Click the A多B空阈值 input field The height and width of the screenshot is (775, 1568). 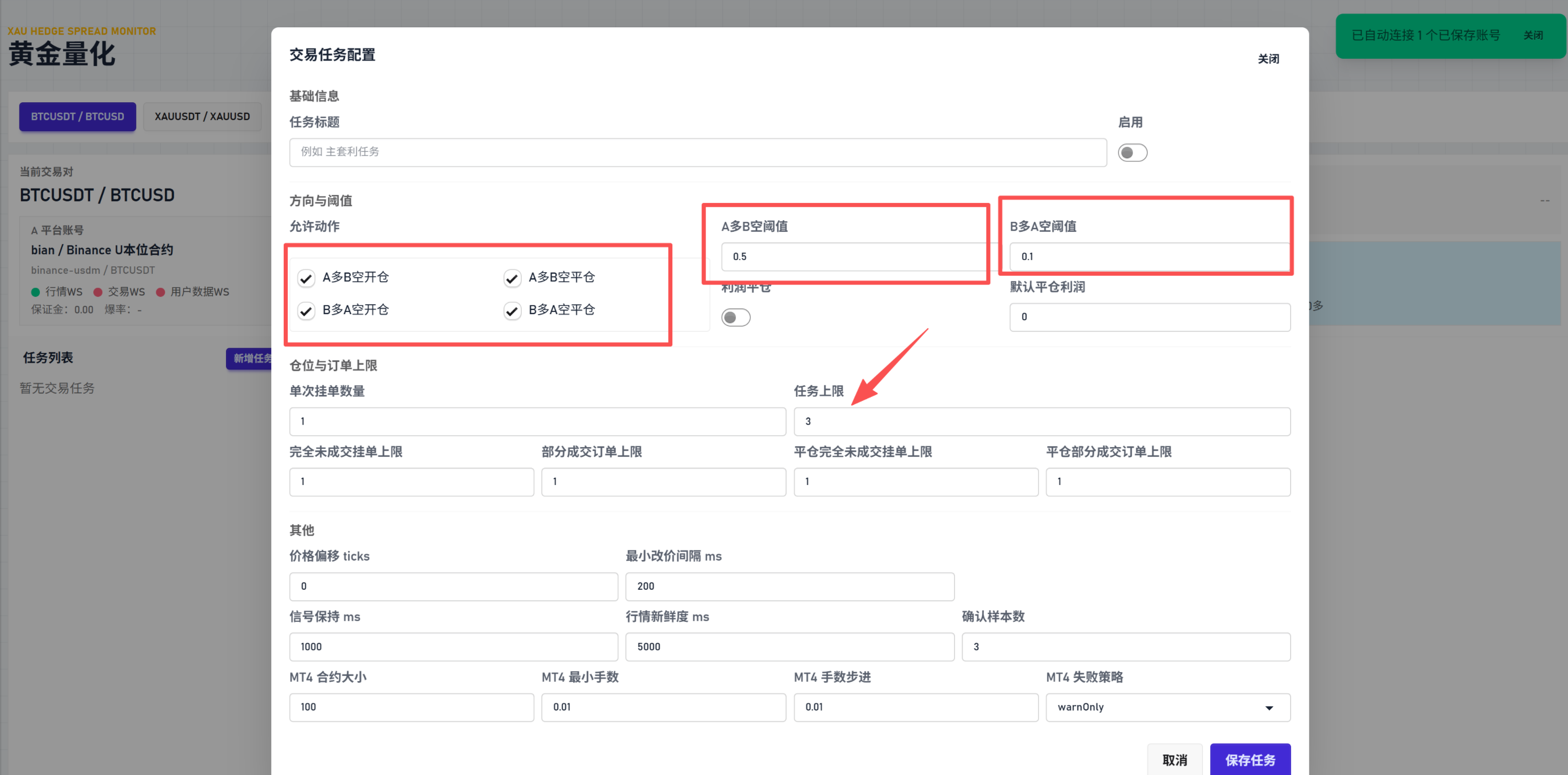coord(852,257)
